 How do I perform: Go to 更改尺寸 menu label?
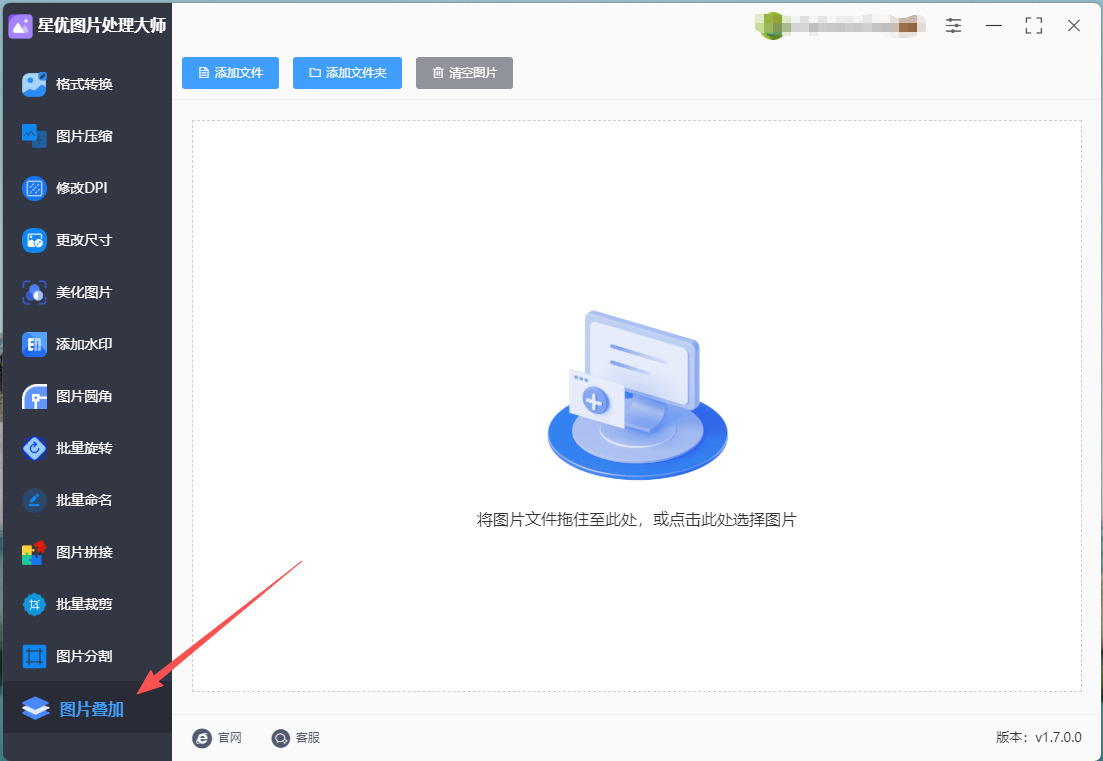coord(84,241)
